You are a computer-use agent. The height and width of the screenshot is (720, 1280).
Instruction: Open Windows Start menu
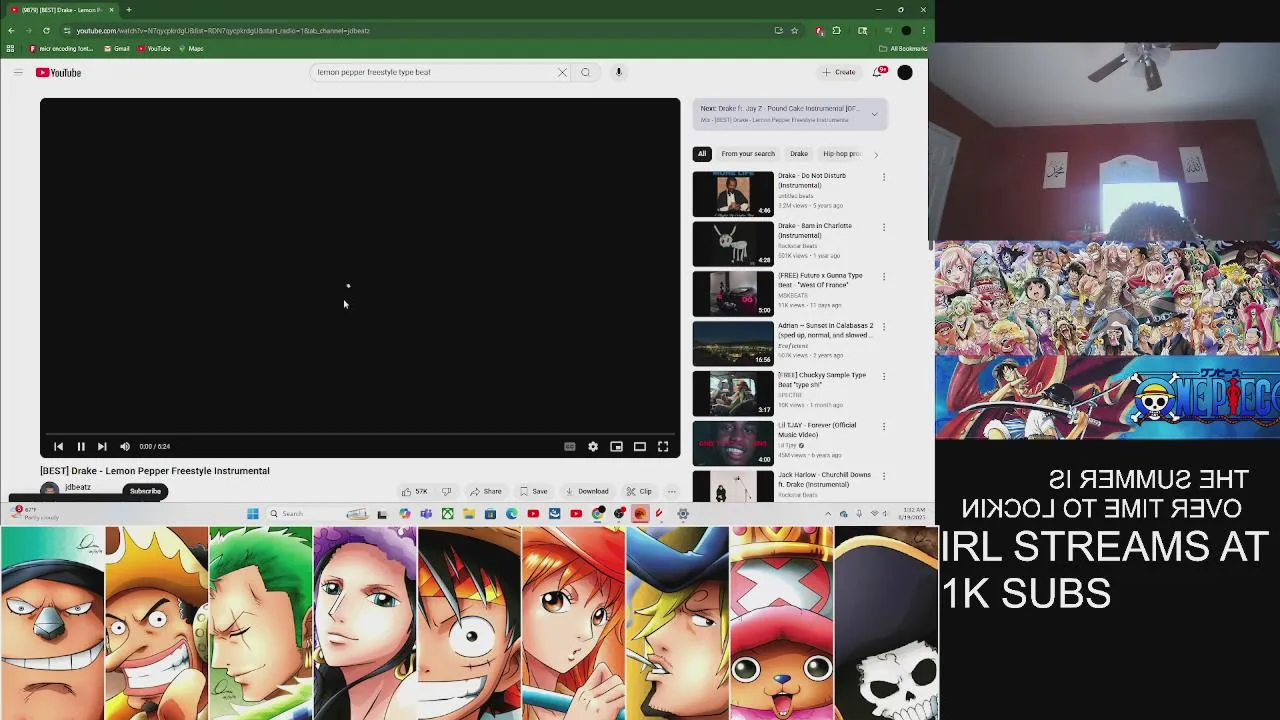[253, 514]
